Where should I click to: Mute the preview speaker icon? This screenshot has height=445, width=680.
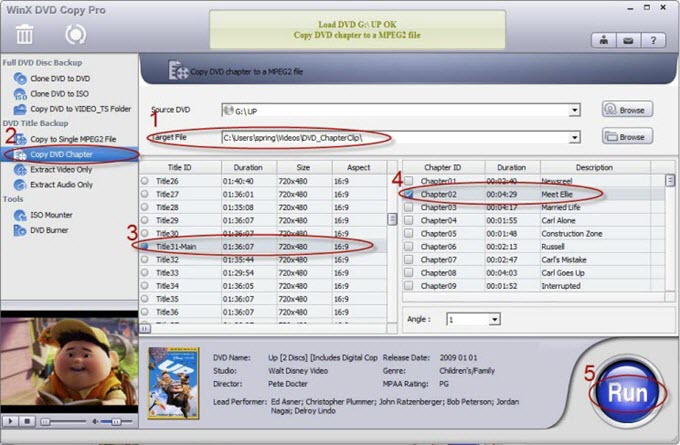tap(95, 421)
